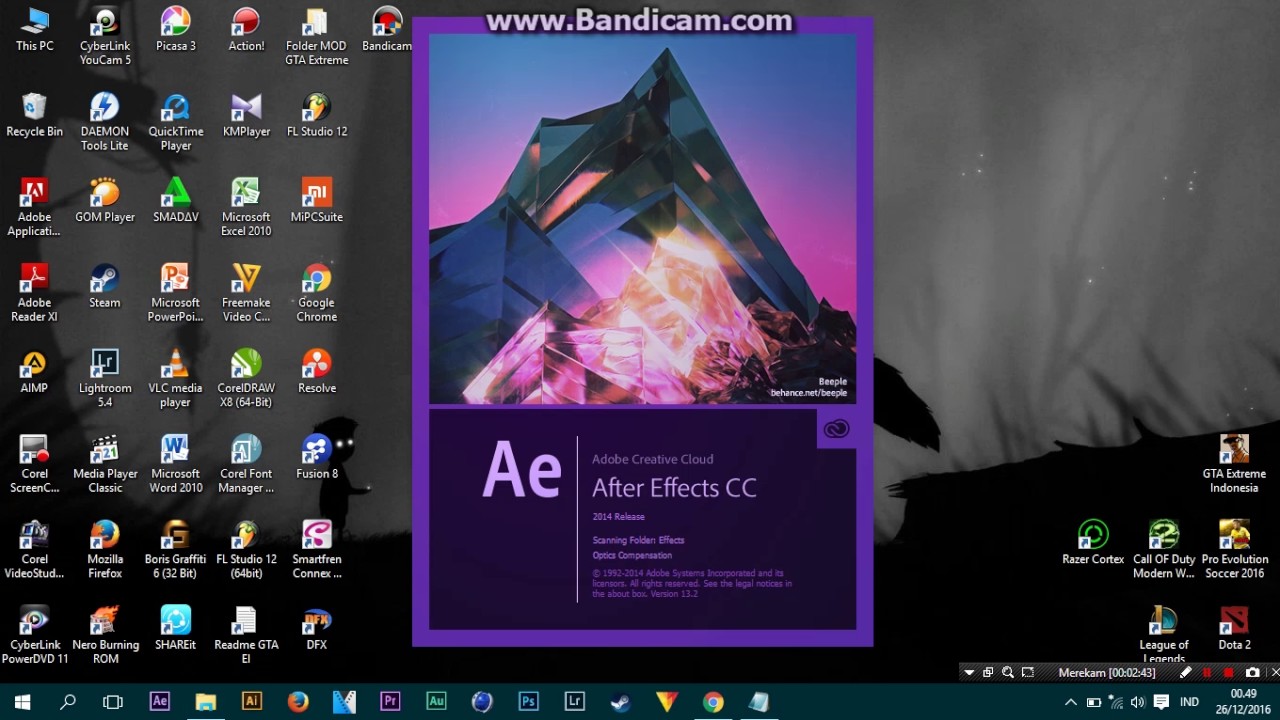Select Lightroom 5.4 desktop icon
1280x720 pixels.
click(x=105, y=379)
